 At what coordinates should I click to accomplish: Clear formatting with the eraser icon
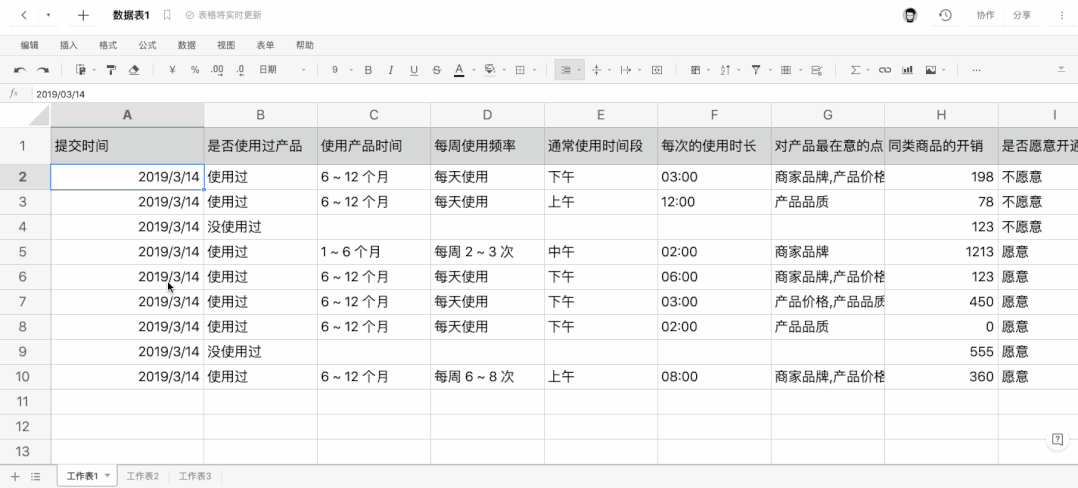click(134, 69)
